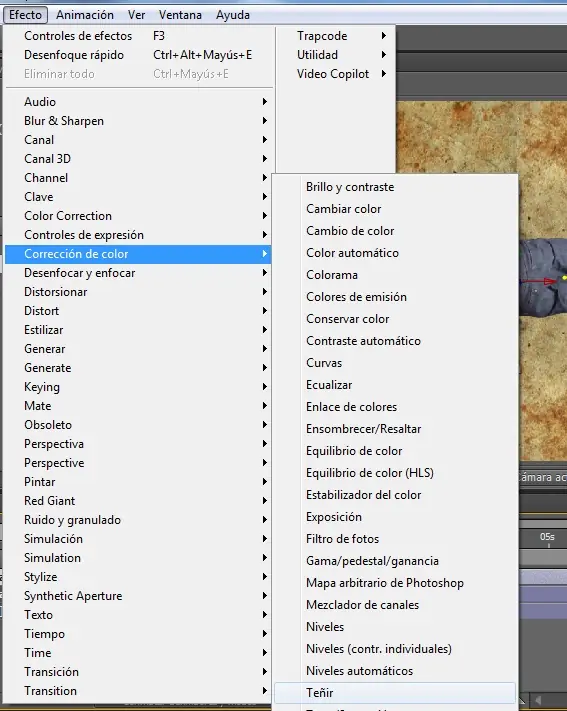This screenshot has height=711, width=567.
Task: Expand the Clave submenu
Action: pos(138,197)
